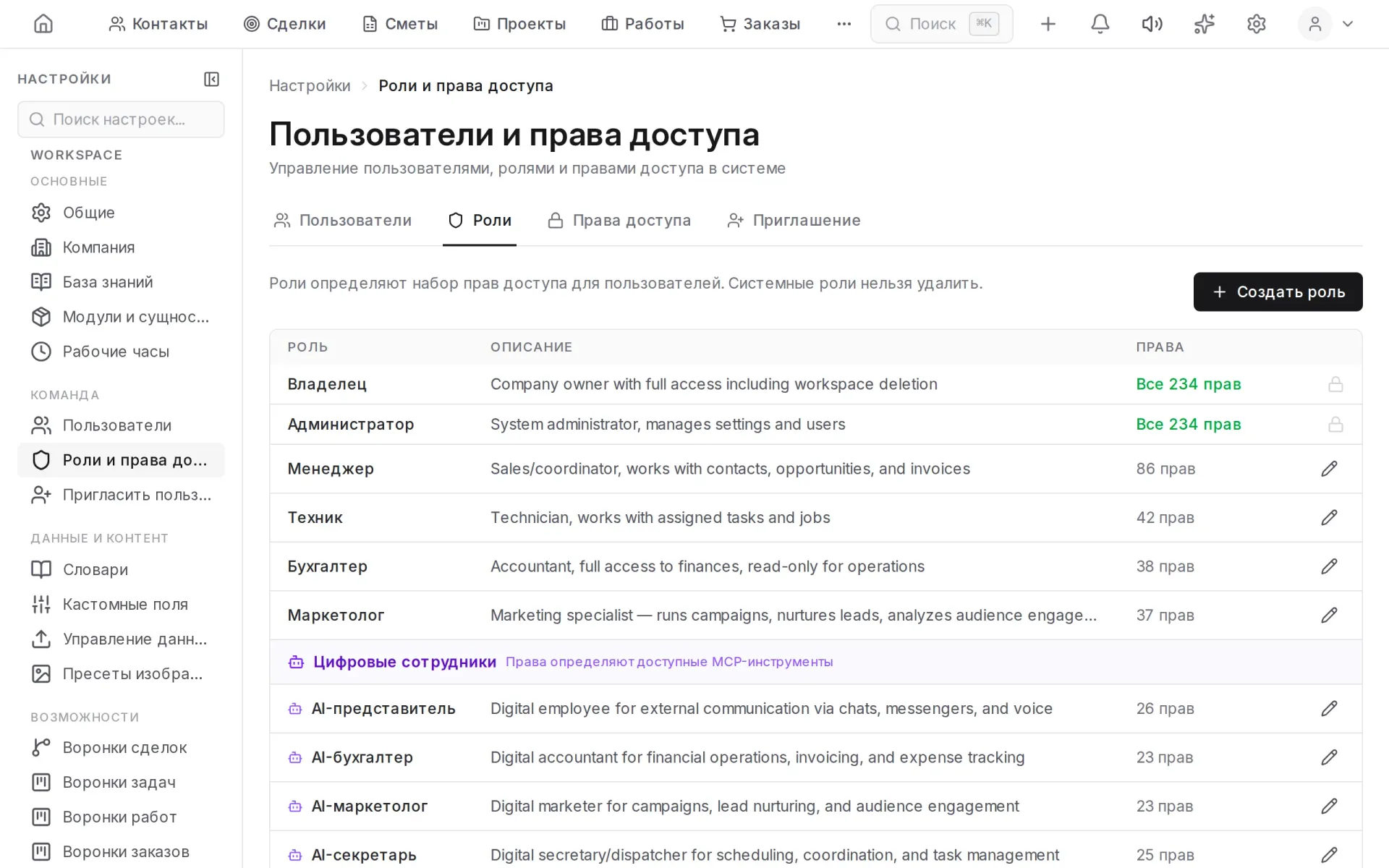This screenshot has height=868, width=1389.
Task: Click the speaker sound icon
Action: (1152, 24)
